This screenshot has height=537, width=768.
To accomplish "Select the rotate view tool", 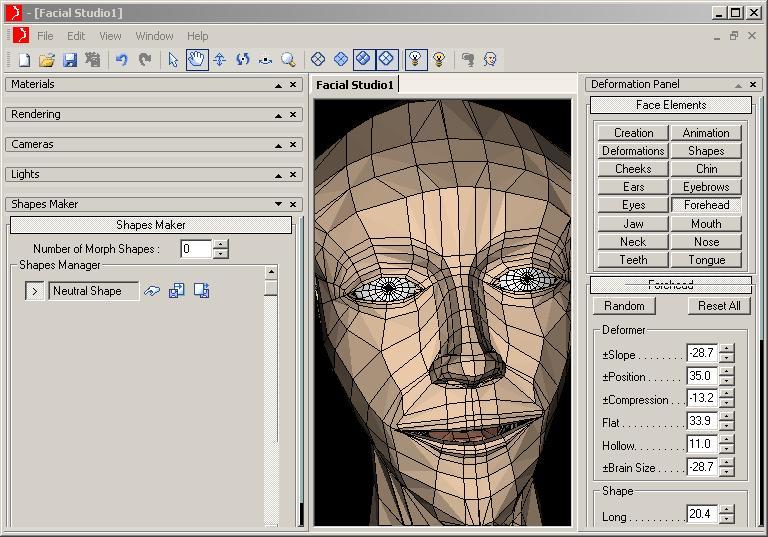I will point(242,60).
